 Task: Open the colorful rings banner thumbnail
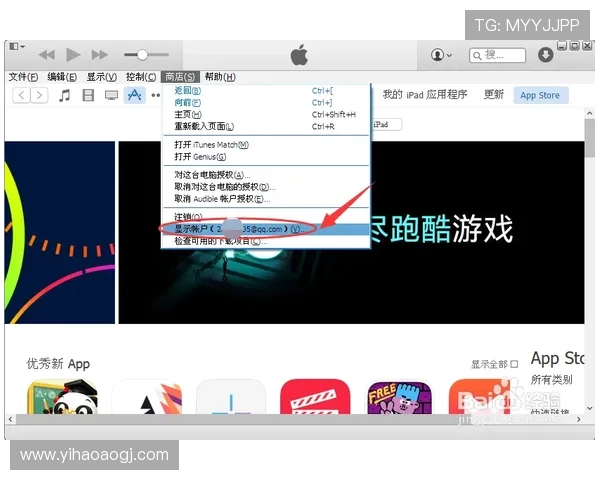point(60,232)
